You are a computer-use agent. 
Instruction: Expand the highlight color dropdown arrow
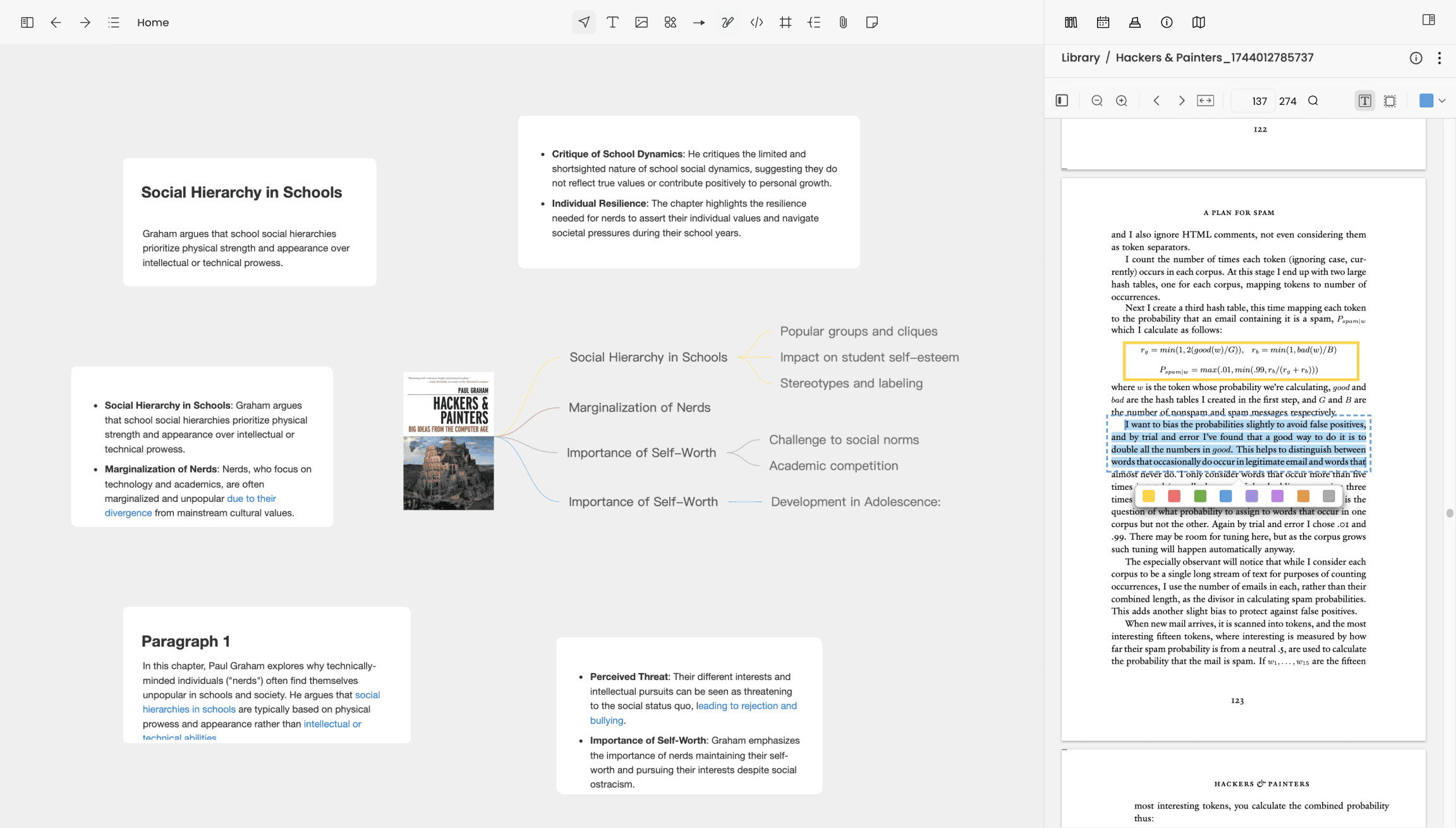click(x=1442, y=101)
